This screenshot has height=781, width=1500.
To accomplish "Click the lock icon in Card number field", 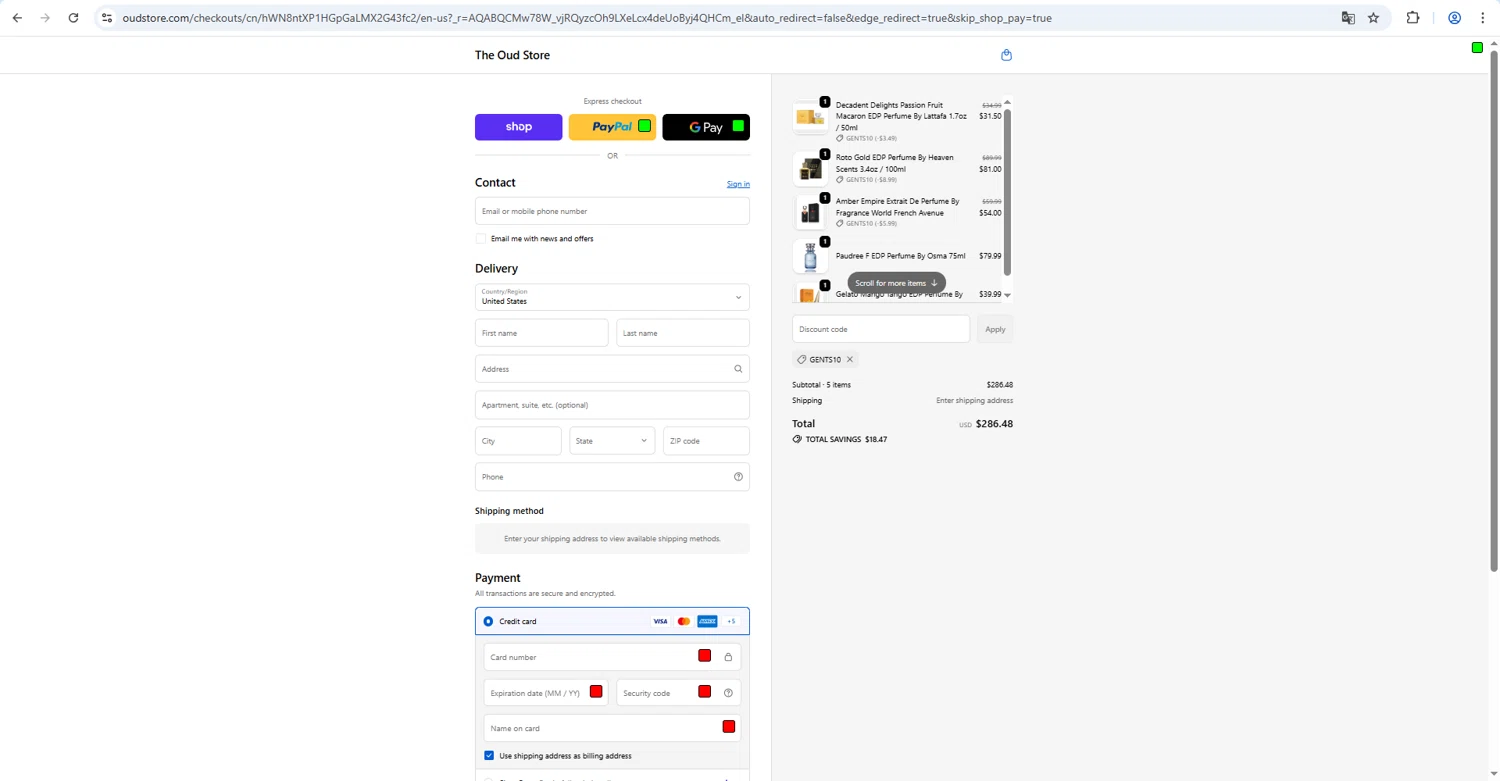I will (728, 657).
